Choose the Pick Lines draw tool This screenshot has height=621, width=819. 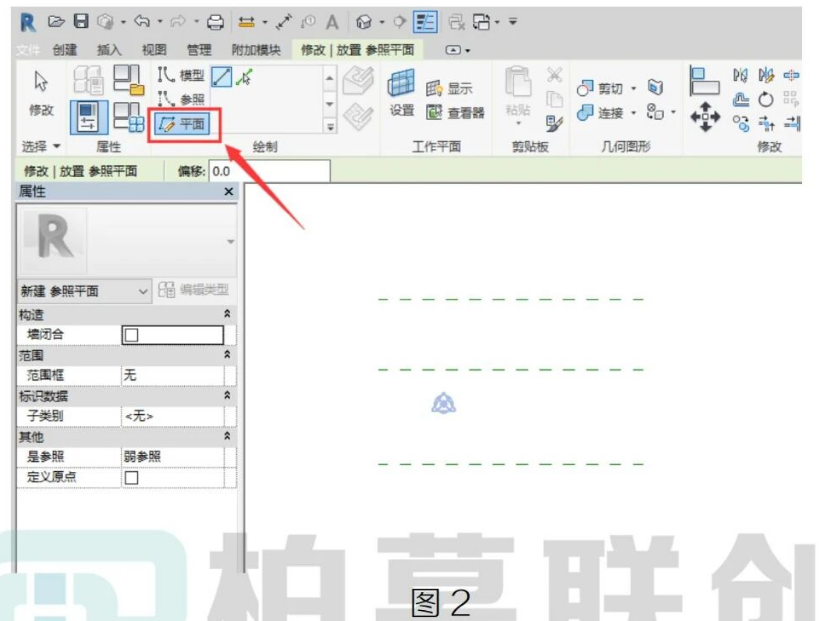coord(244,77)
